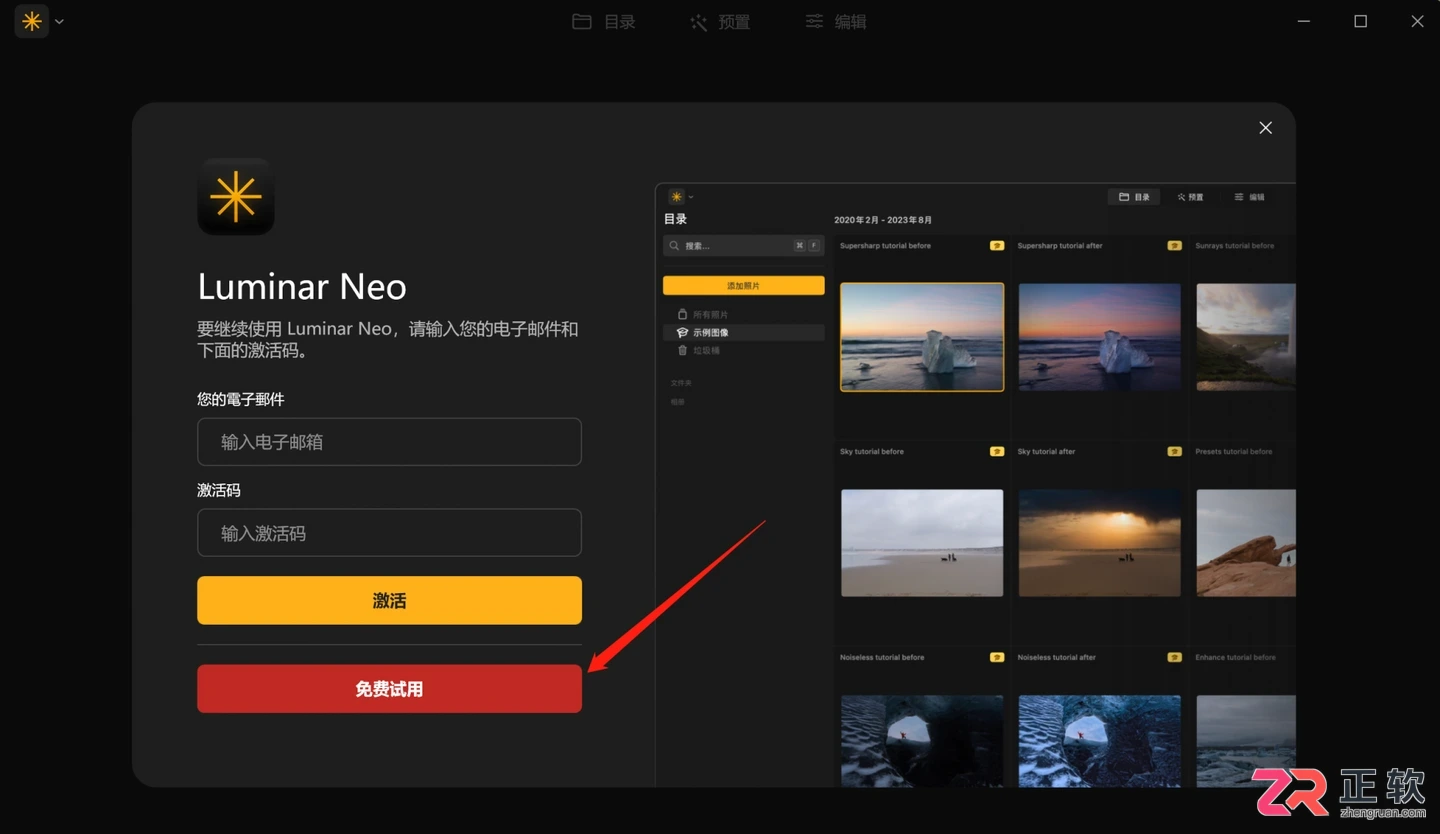
Task: Open the Luminar Neo star logo menu
Action: pos(32,21)
